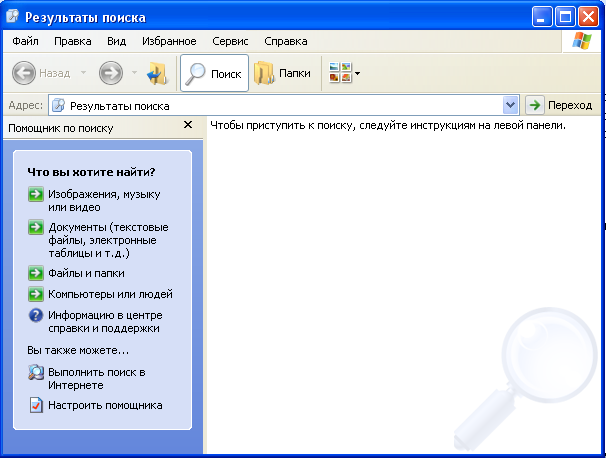Choose Компьютеры или людей search option
The width and height of the screenshot is (606, 458).
click(111, 294)
